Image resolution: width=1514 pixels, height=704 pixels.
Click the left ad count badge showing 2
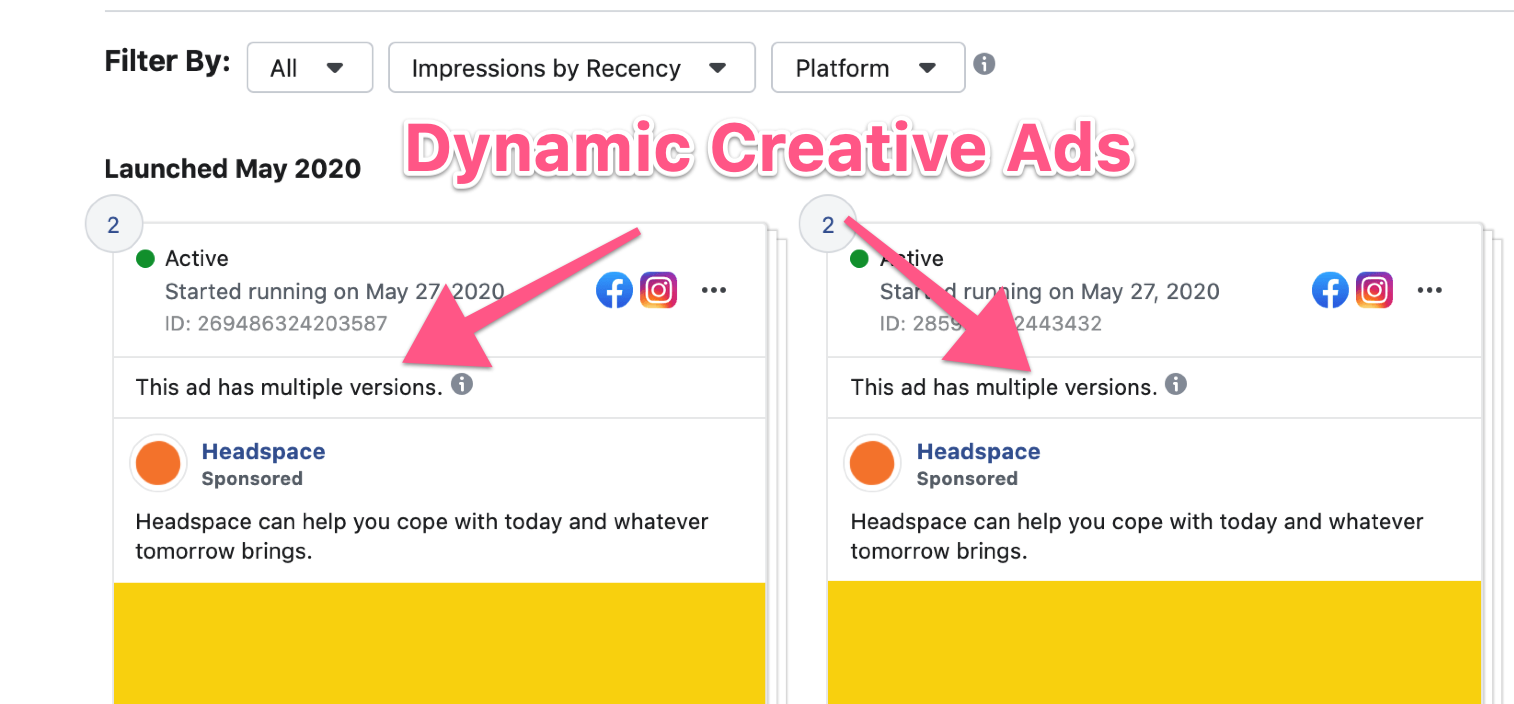coord(113,225)
